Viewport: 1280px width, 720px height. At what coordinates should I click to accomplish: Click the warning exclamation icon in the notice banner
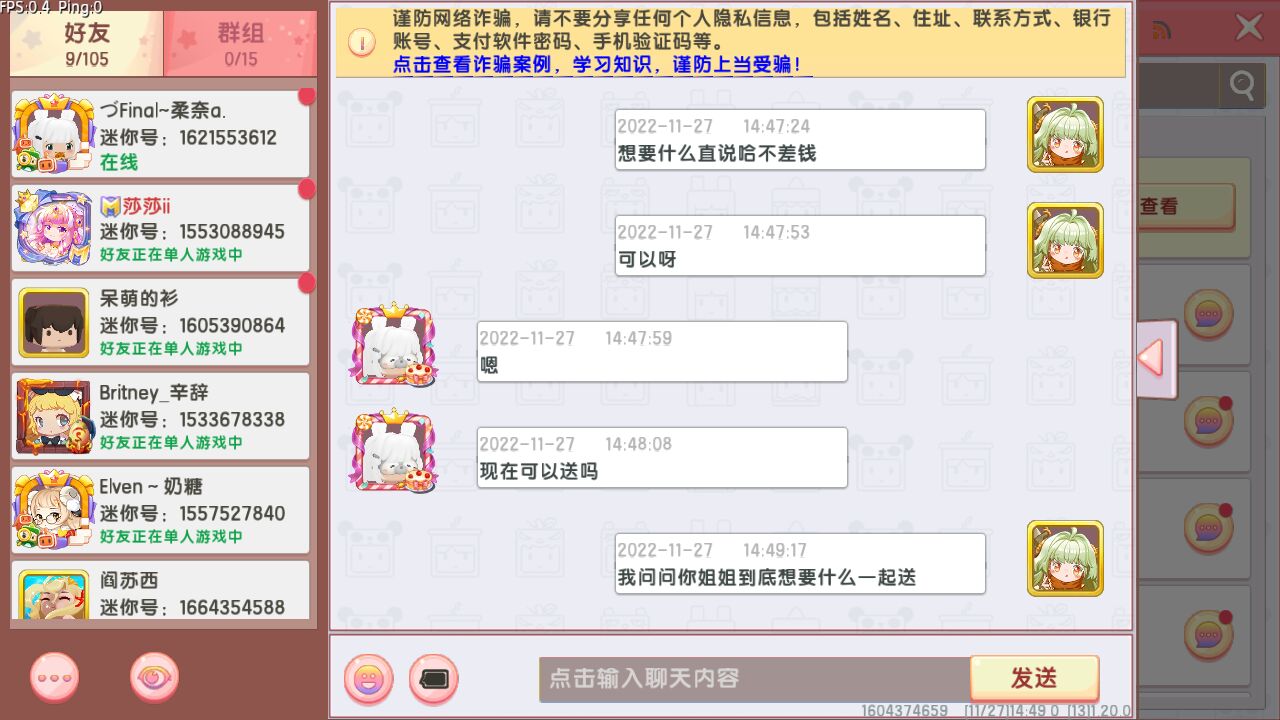click(x=361, y=42)
